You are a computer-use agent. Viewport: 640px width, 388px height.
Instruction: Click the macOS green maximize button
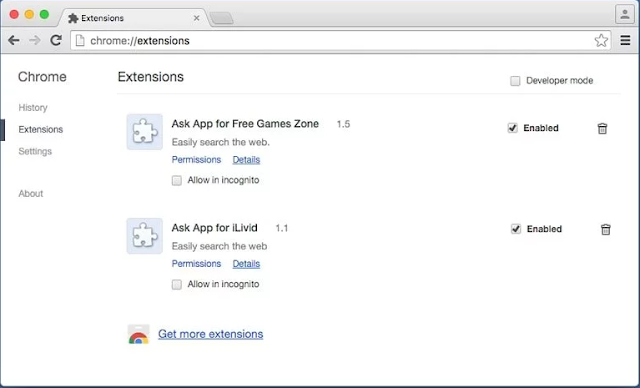click(44, 15)
